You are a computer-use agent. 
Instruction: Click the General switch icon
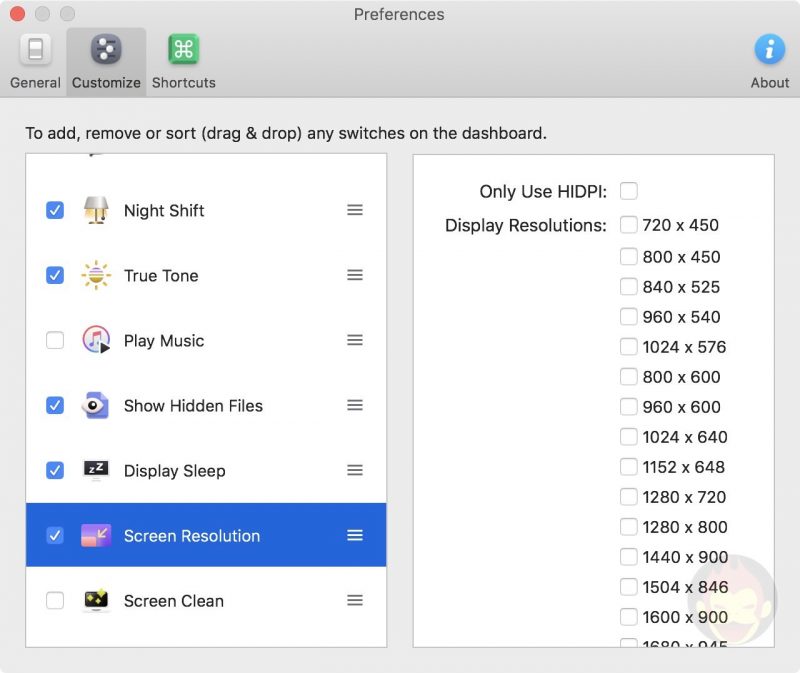[34, 49]
